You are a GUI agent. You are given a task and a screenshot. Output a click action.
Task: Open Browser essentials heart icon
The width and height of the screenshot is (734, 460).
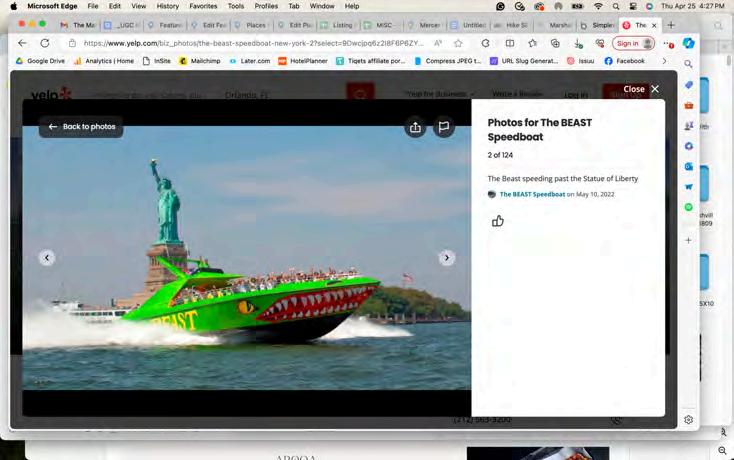click(600, 43)
